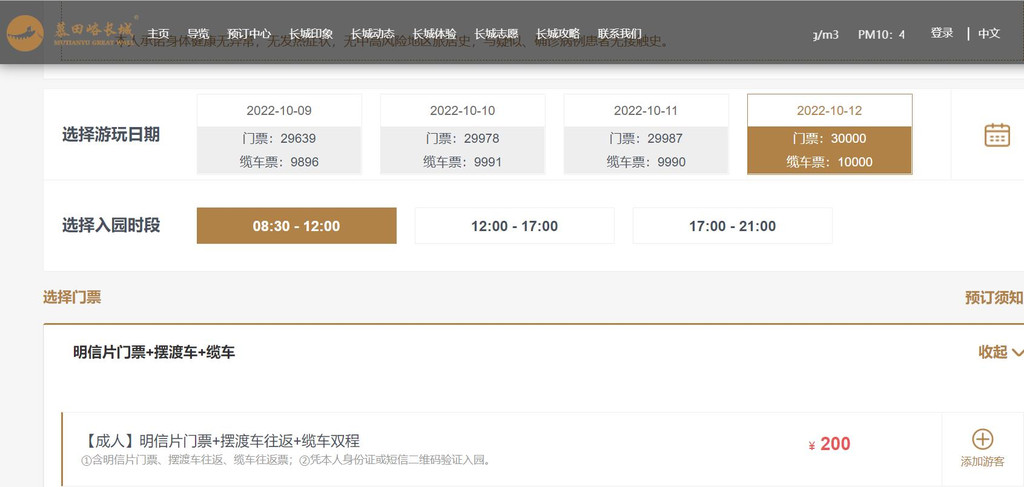Viewport: 1024px width, 487px height.
Task: Select date 2022-10-09
Action: 278,135
